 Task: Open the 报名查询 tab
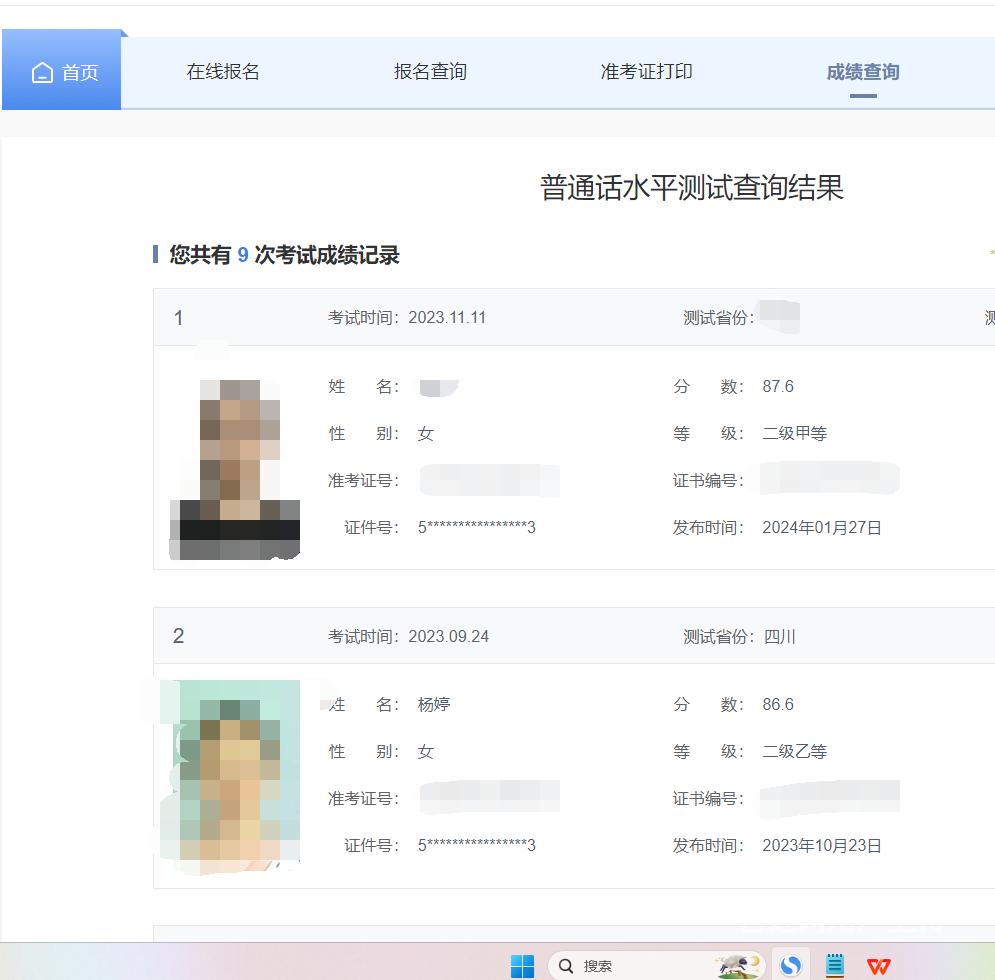[430, 72]
